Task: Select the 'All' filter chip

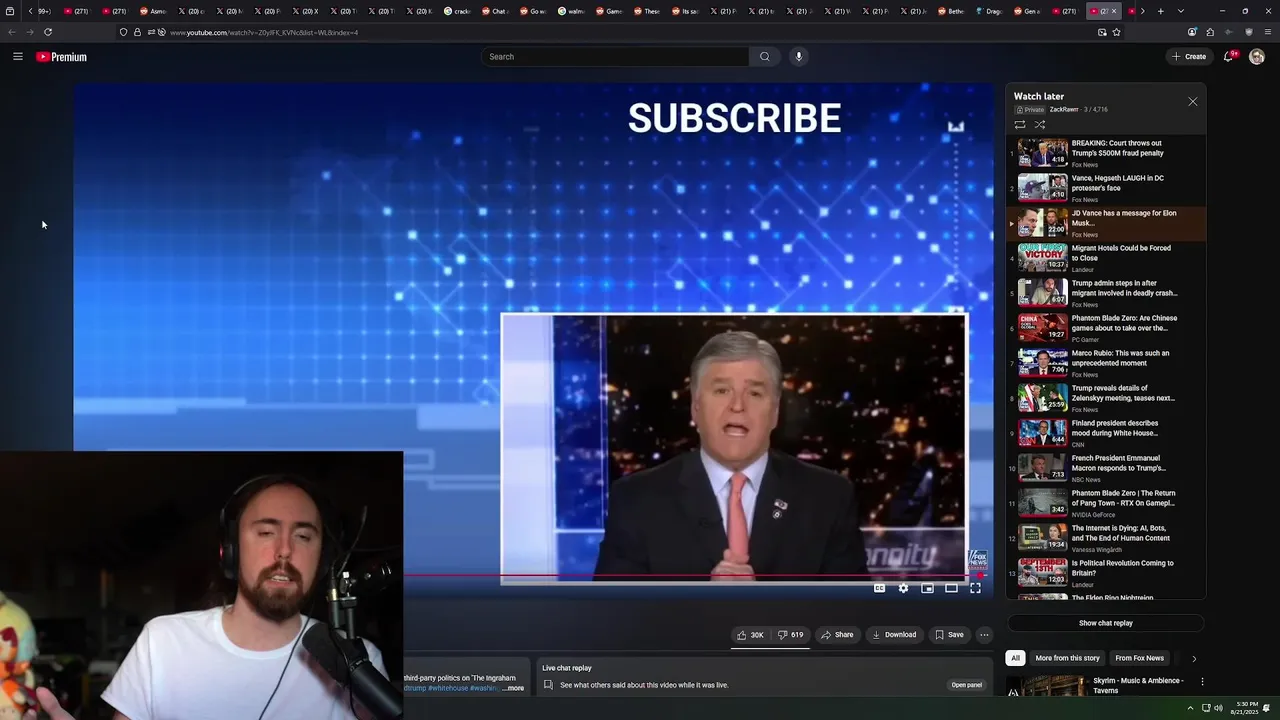Action: 1016,658
